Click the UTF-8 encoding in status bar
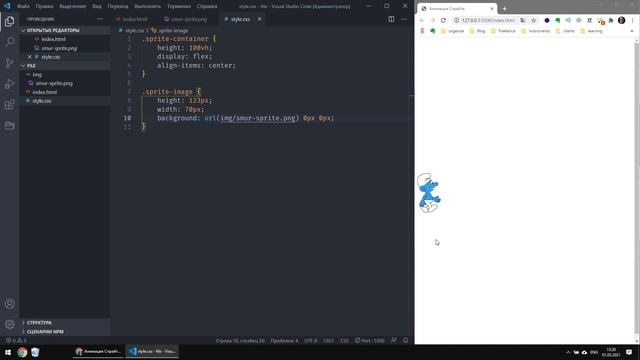The width and height of the screenshot is (640, 360). pos(311,340)
